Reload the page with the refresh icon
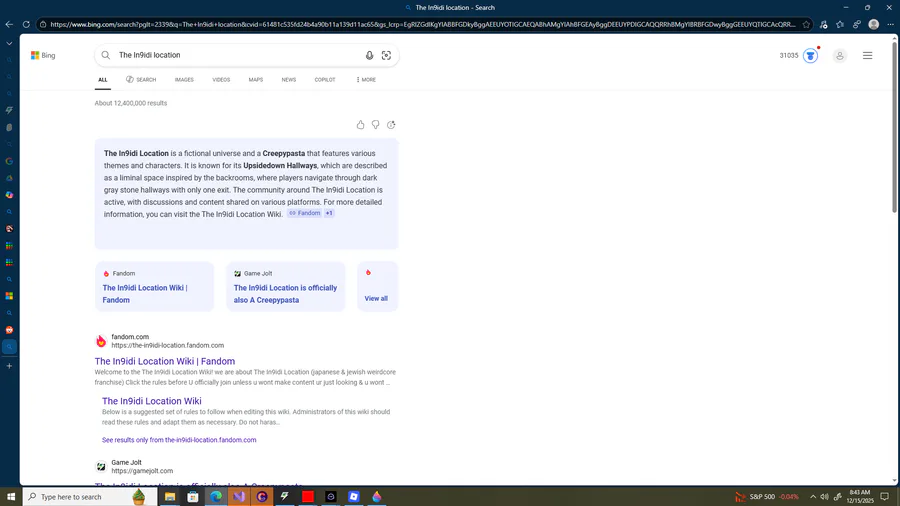 pos(26,24)
